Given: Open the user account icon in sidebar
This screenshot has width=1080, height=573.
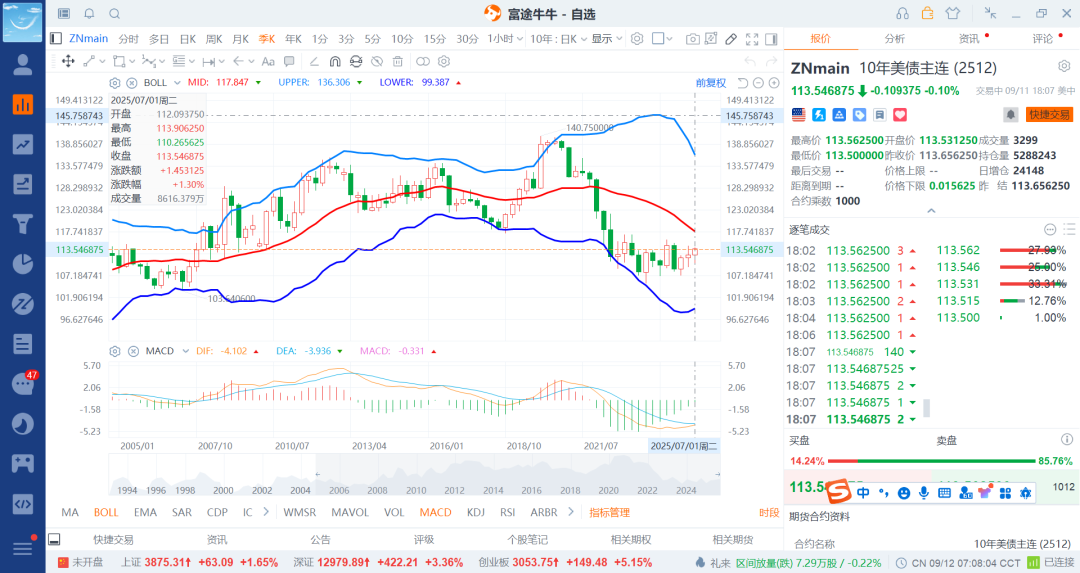Looking at the screenshot, I should click(x=23, y=65).
